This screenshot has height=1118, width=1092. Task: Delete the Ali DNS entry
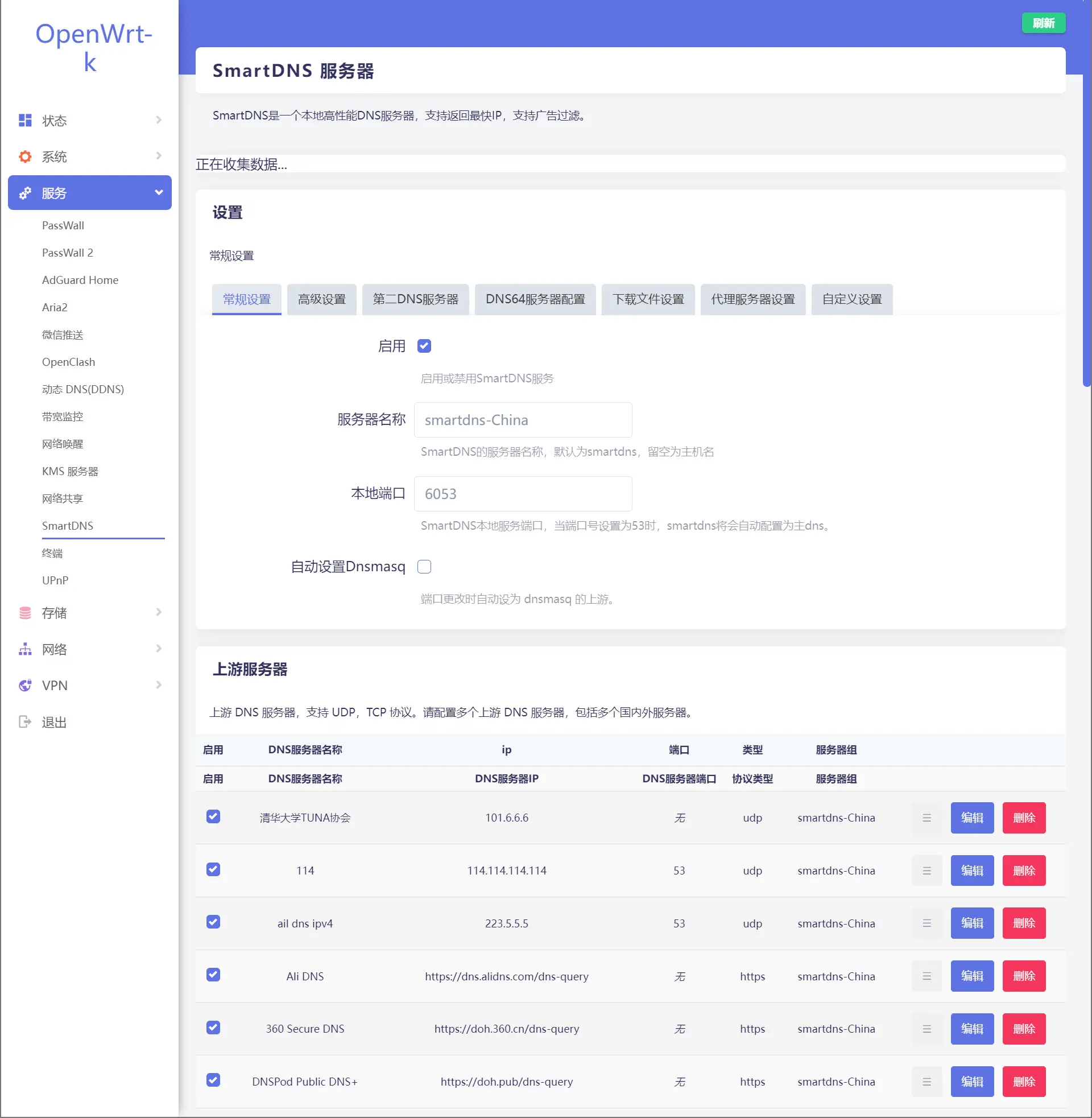tap(1025, 976)
